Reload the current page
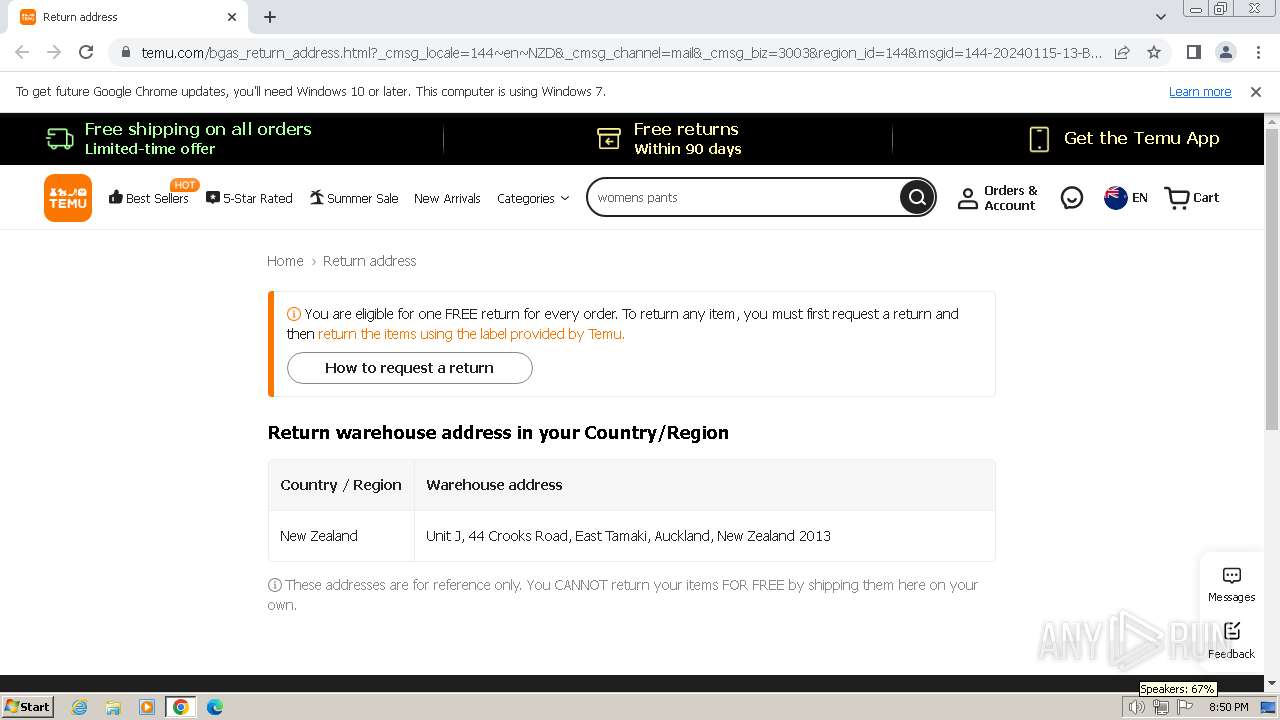The image size is (1280, 720). pyautogui.click(x=86, y=52)
